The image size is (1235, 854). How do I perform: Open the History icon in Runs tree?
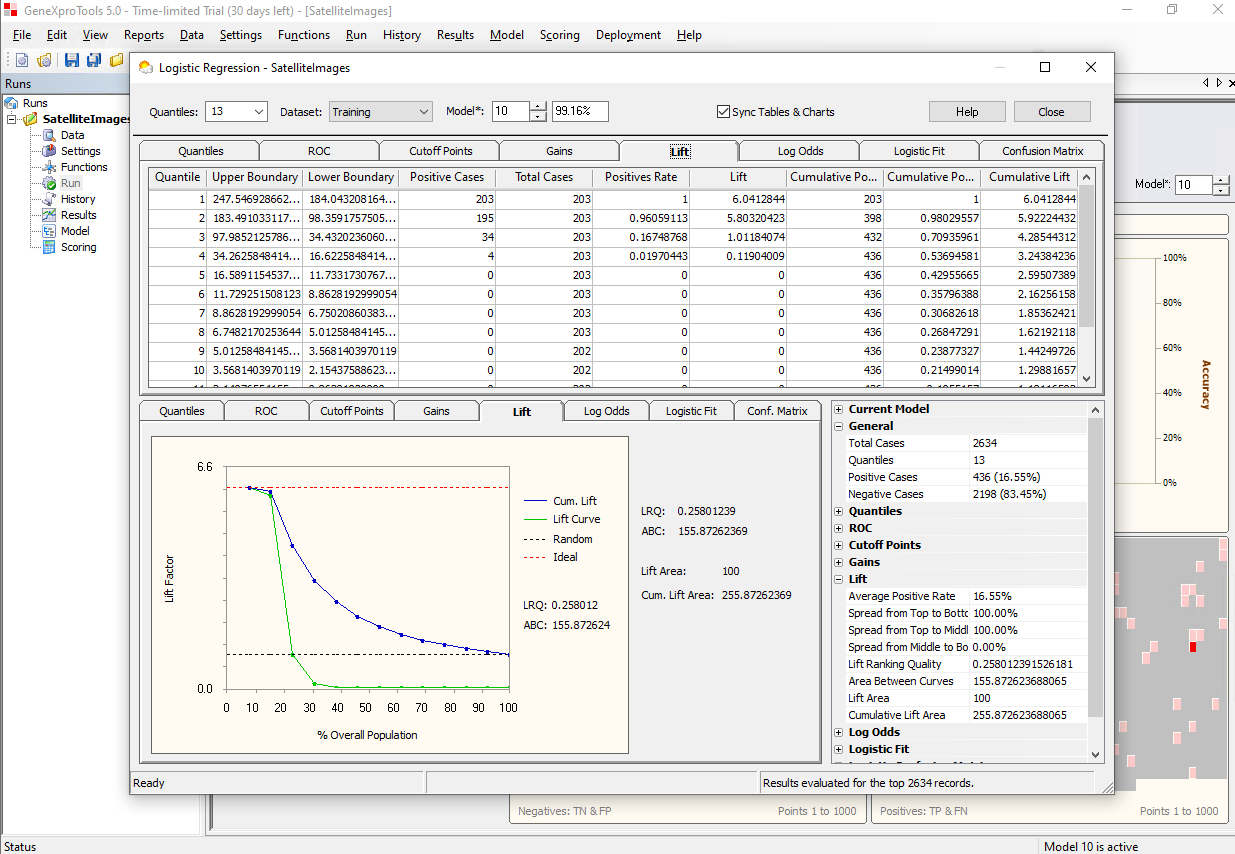click(x=49, y=199)
